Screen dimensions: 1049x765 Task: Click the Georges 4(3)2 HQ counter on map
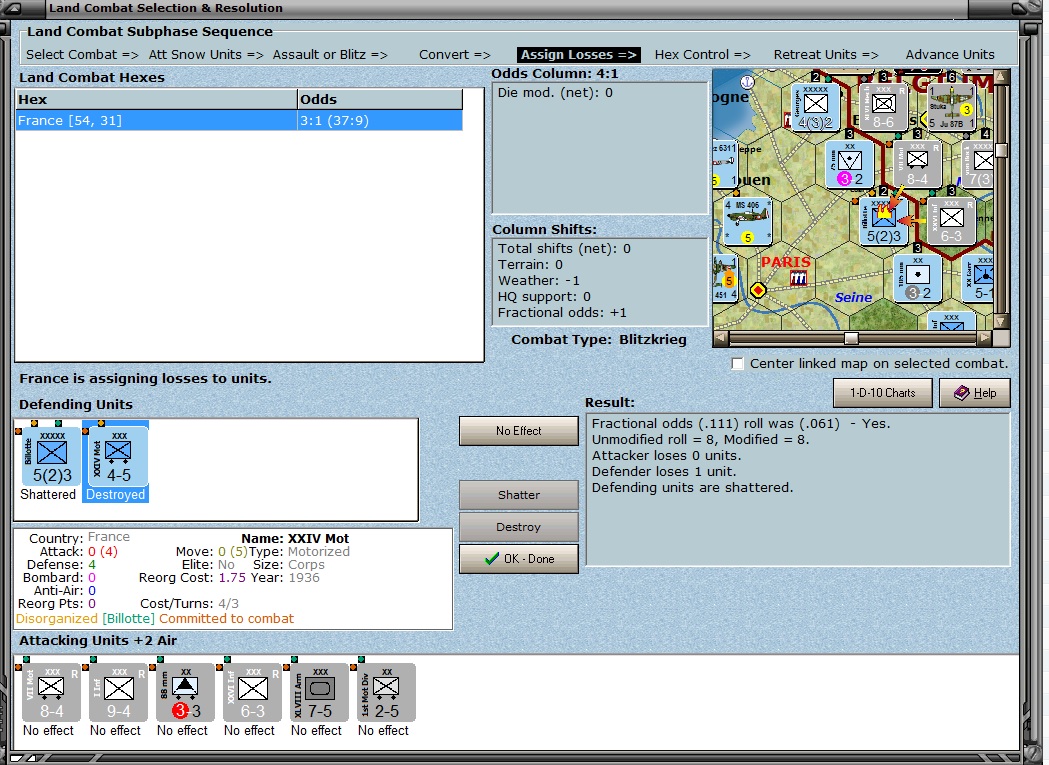(x=814, y=106)
